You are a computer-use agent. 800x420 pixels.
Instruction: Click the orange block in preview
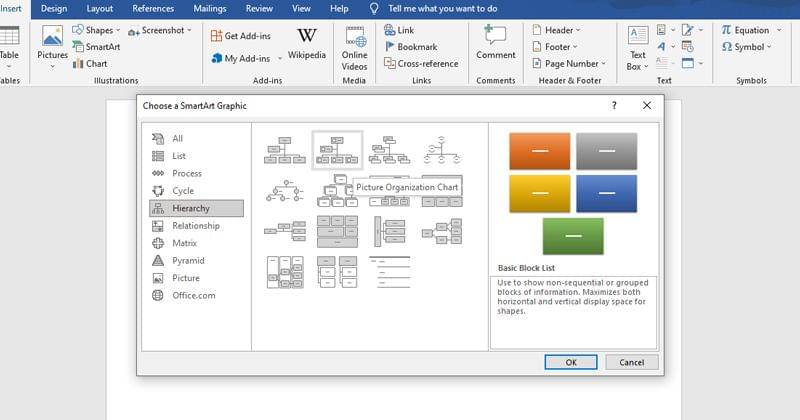pos(539,151)
